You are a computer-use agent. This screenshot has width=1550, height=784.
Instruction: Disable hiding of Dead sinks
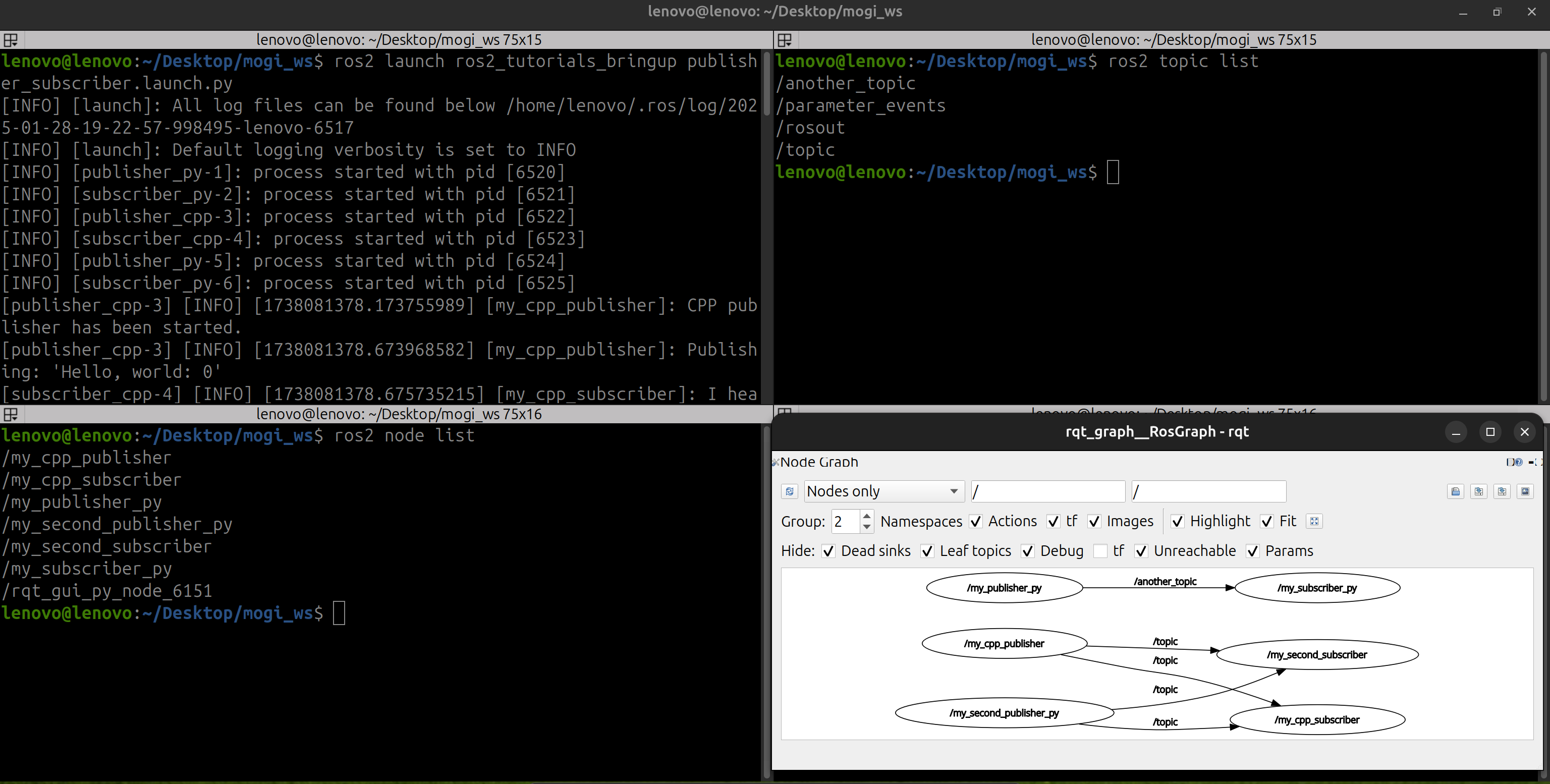[828, 551]
